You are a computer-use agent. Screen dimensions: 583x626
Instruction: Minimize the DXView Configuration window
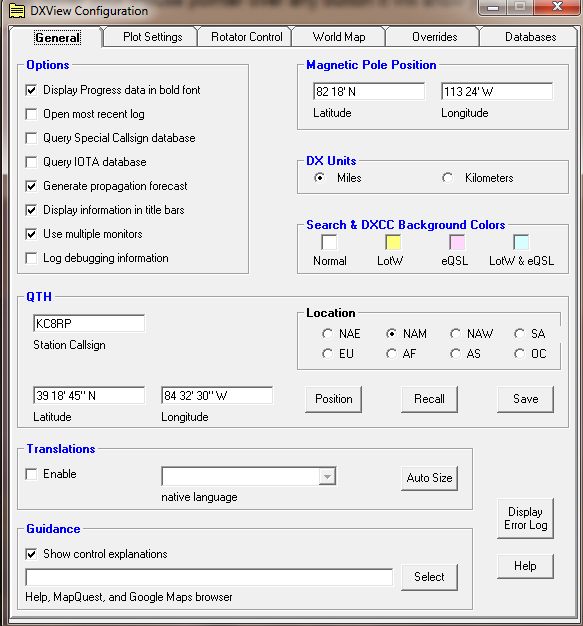[x=493, y=8]
